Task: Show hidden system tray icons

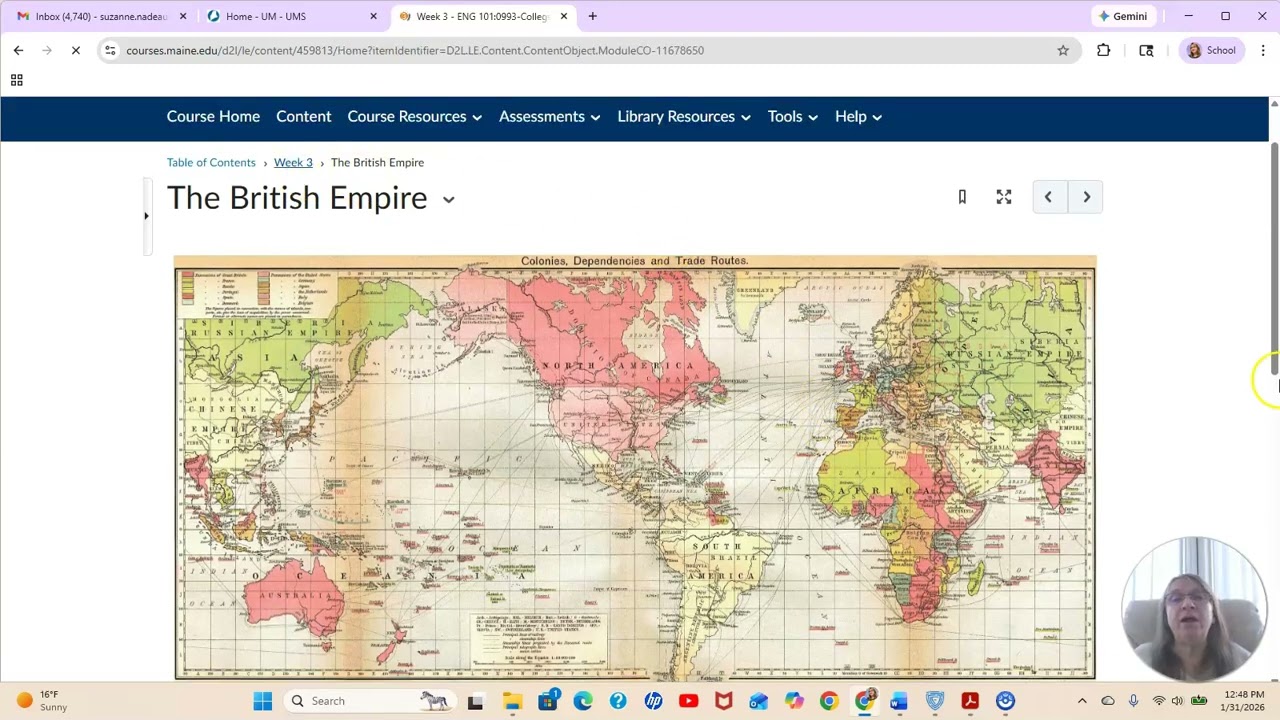Action: coord(1082,701)
